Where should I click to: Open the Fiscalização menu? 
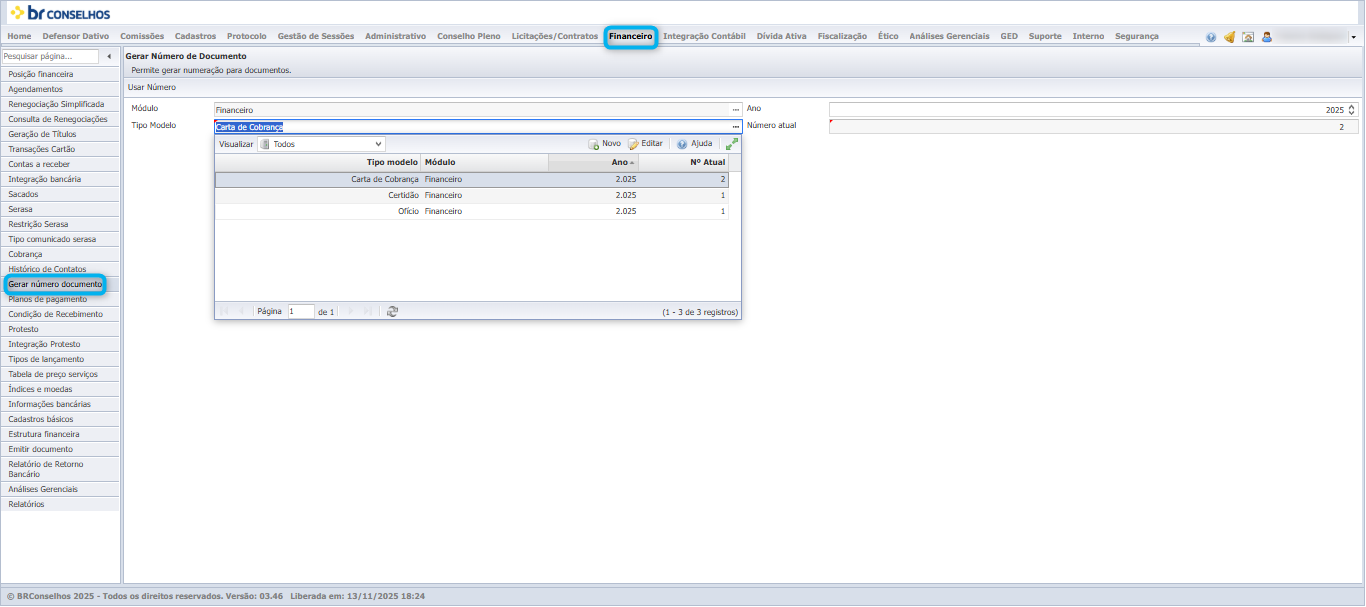842,36
